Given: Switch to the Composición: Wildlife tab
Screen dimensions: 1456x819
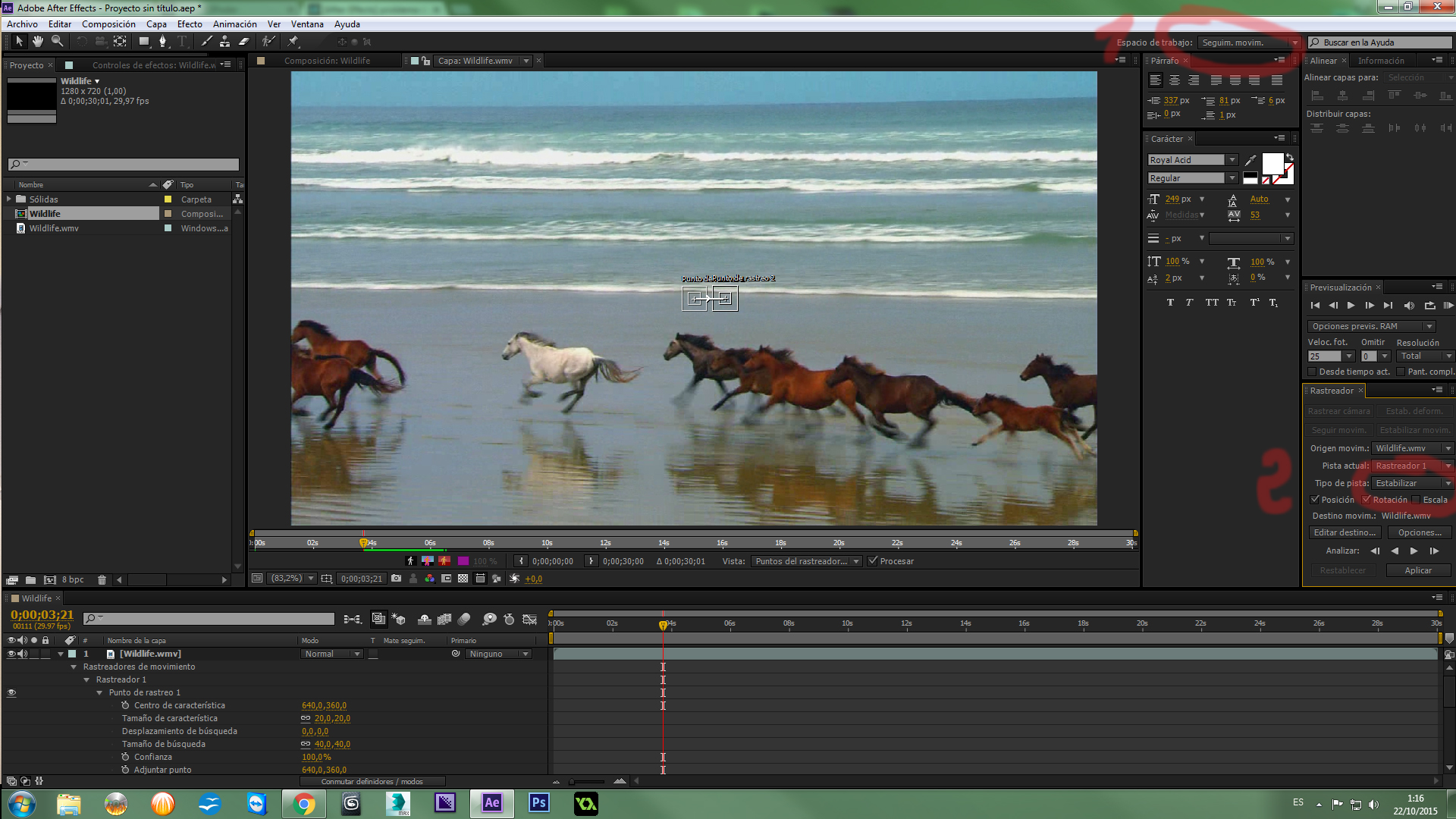Looking at the screenshot, I should point(327,61).
